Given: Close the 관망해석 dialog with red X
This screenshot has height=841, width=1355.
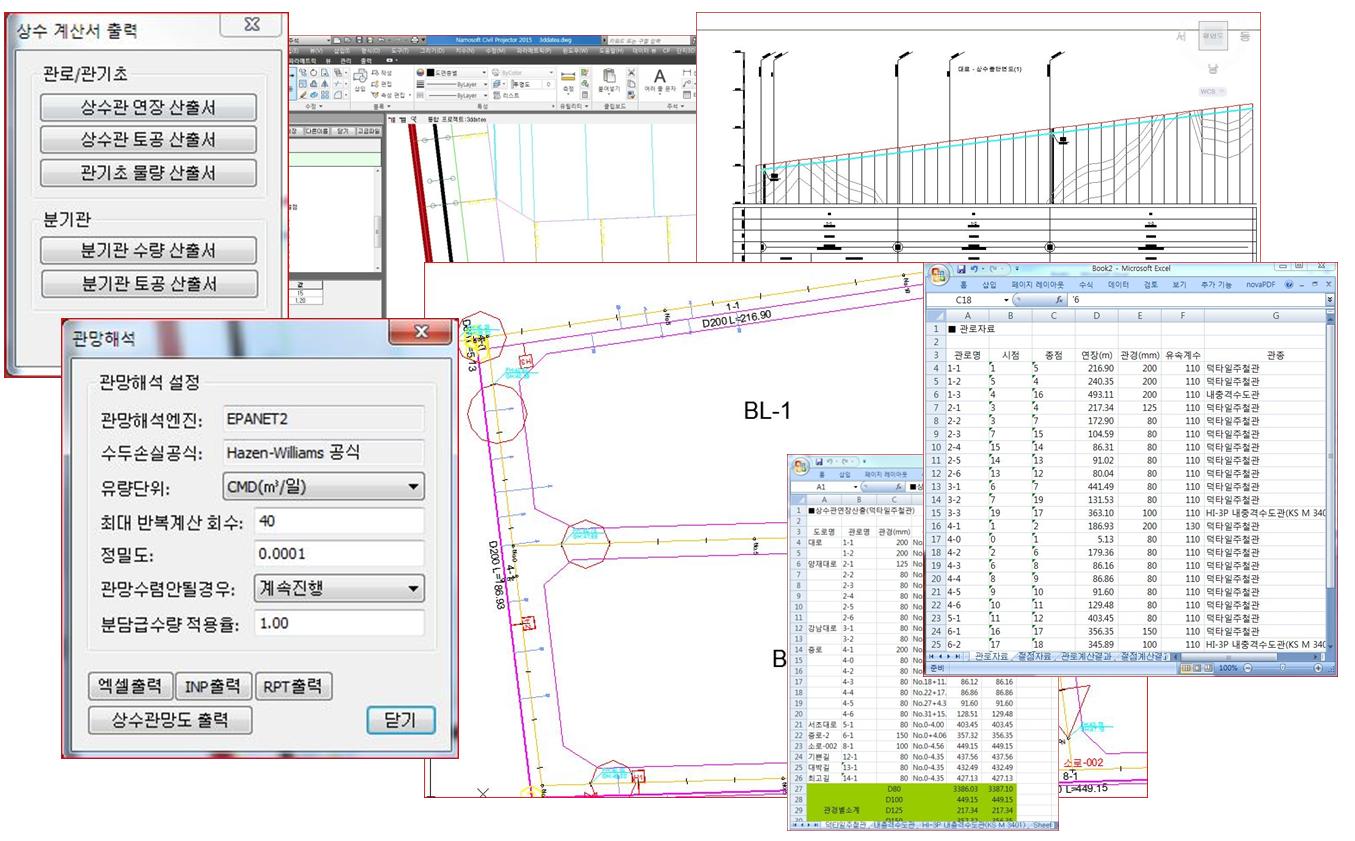Looking at the screenshot, I should (x=420, y=332).
